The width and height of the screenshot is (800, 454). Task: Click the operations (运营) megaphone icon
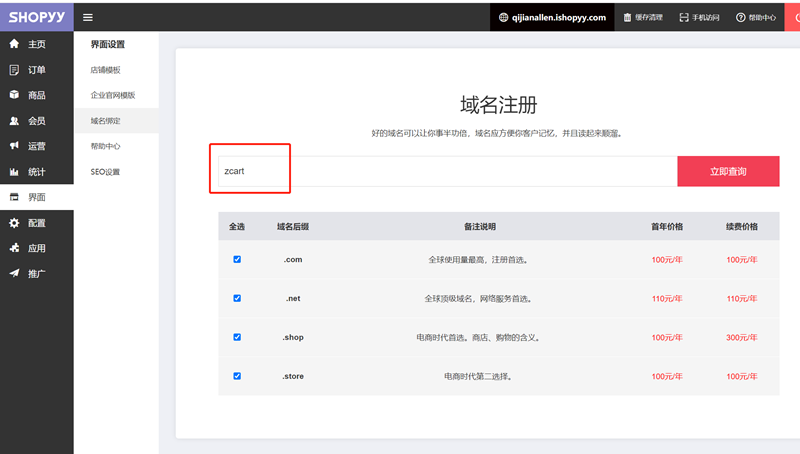click(14, 146)
